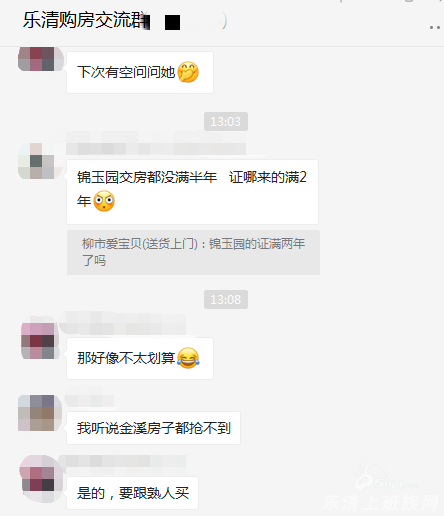Jump to quoted 柳市爱宝贝 reply message

[193, 252]
